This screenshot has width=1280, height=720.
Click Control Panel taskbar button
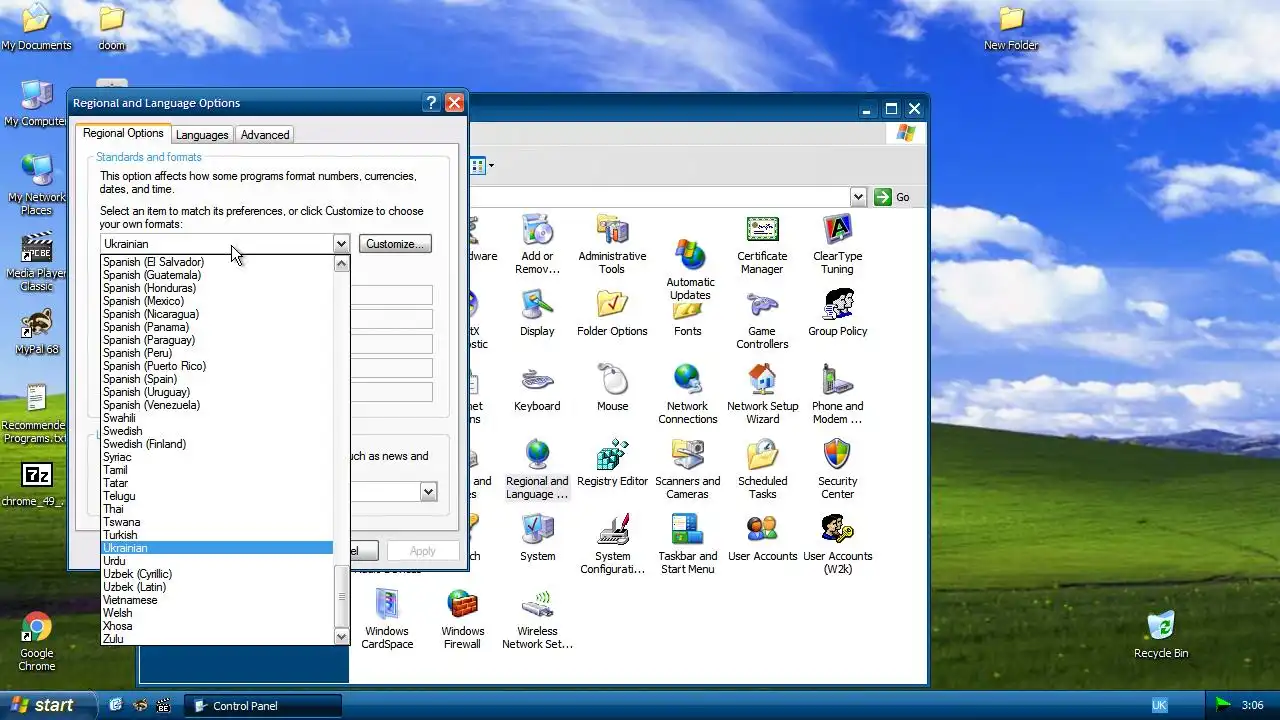point(263,706)
